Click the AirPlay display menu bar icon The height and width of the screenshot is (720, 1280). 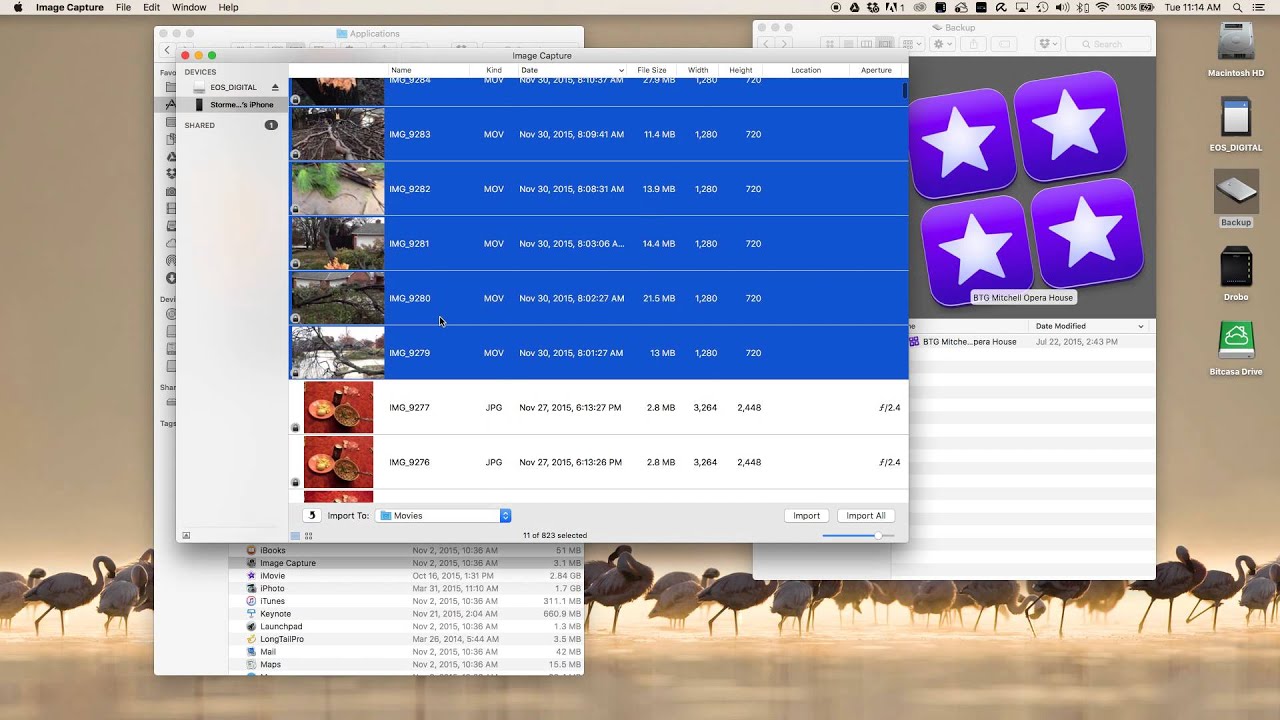click(x=1022, y=7)
